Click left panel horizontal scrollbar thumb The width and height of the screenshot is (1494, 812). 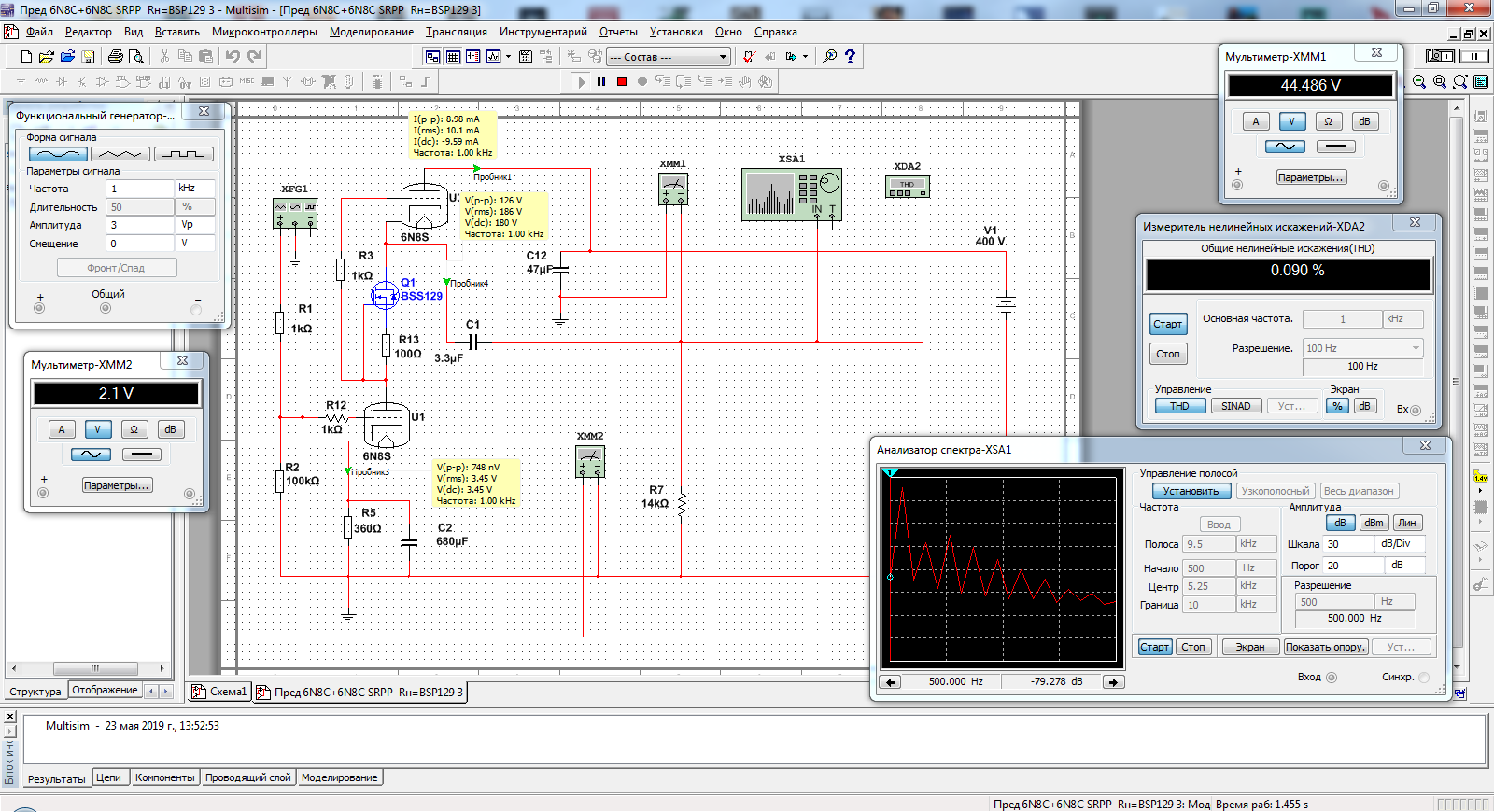[x=95, y=668]
